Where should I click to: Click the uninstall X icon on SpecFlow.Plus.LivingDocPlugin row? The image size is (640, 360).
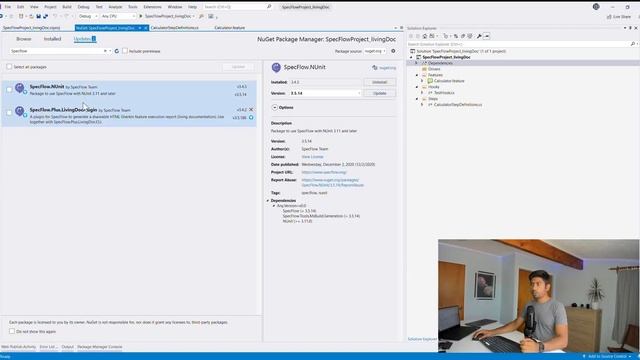(251, 109)
